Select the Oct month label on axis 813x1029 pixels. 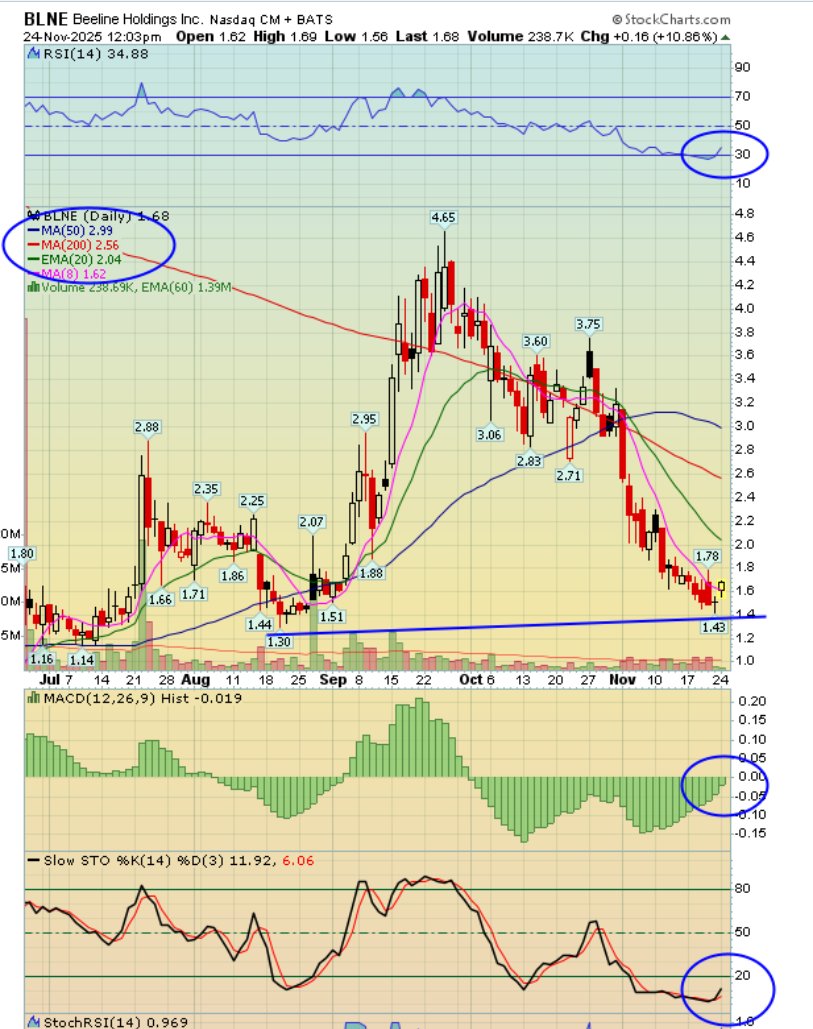click(x=471, y=679)
